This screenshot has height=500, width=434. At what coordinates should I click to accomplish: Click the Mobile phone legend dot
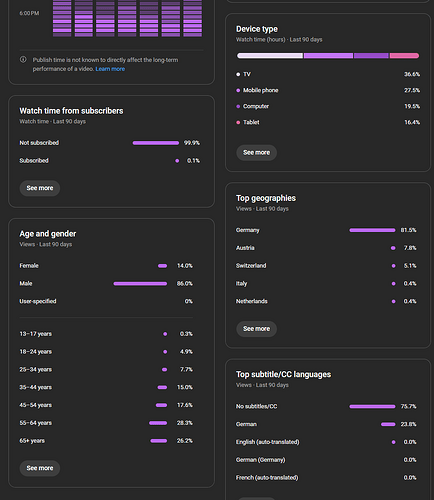238,90
